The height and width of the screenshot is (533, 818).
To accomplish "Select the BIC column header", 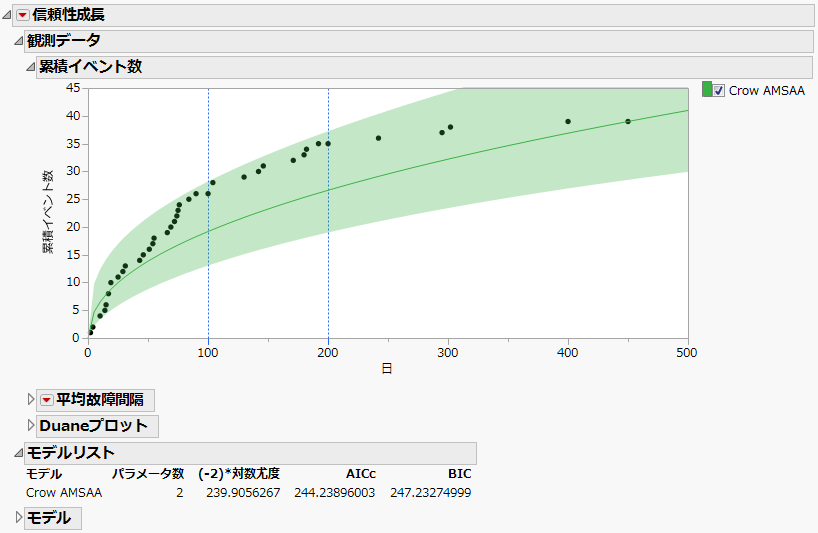I will [x=460, y=474].
